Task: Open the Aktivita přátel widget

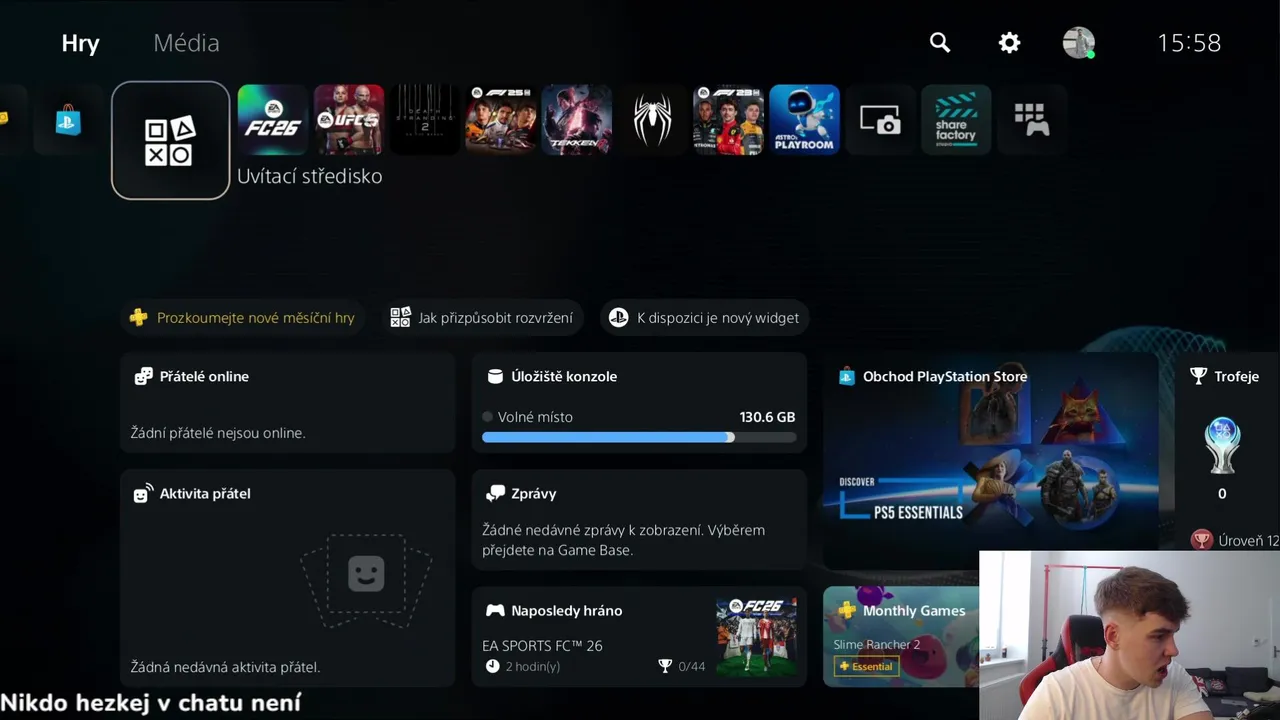Action: 288,578
